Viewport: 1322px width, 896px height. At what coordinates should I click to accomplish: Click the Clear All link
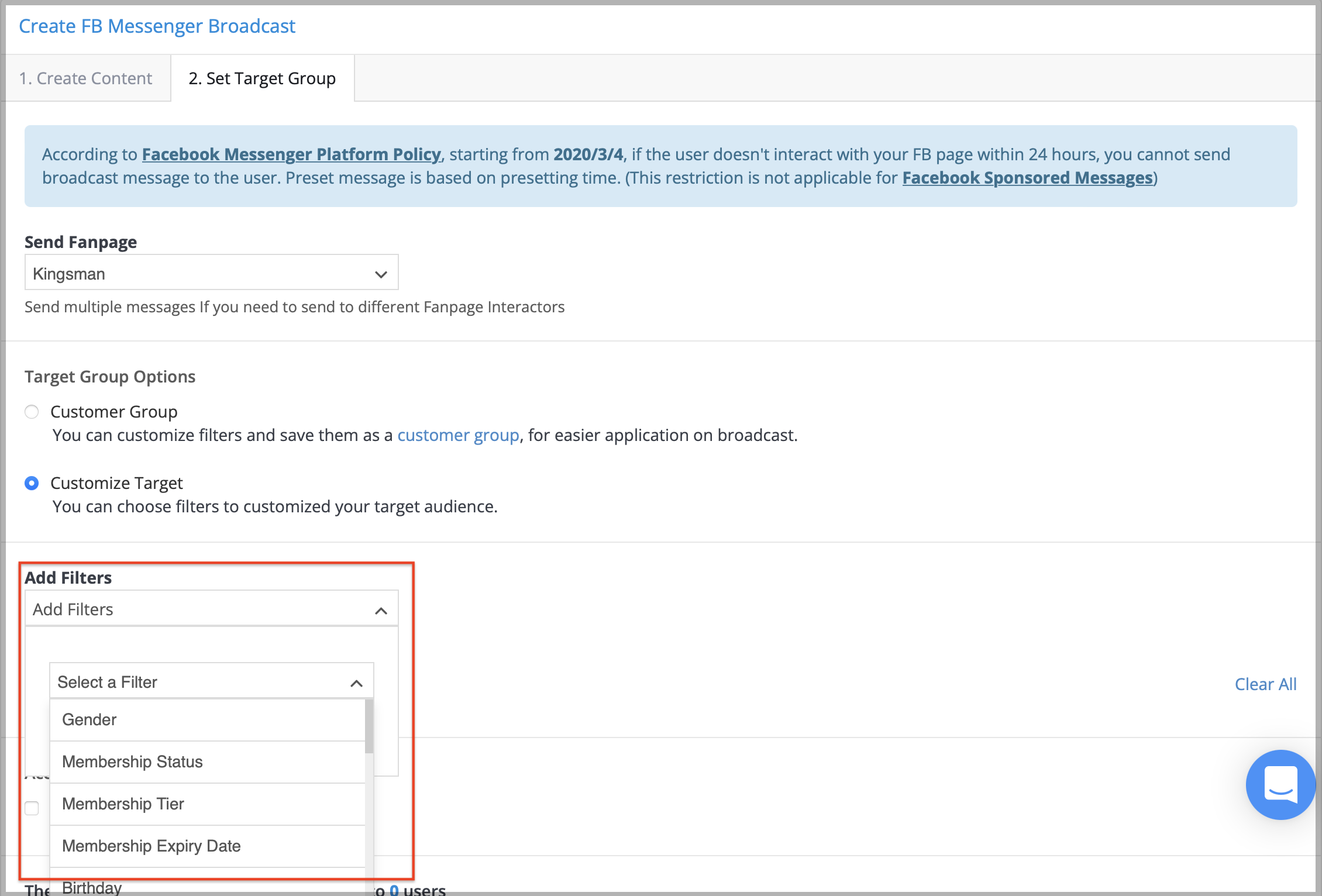[x=1265, y=684]
